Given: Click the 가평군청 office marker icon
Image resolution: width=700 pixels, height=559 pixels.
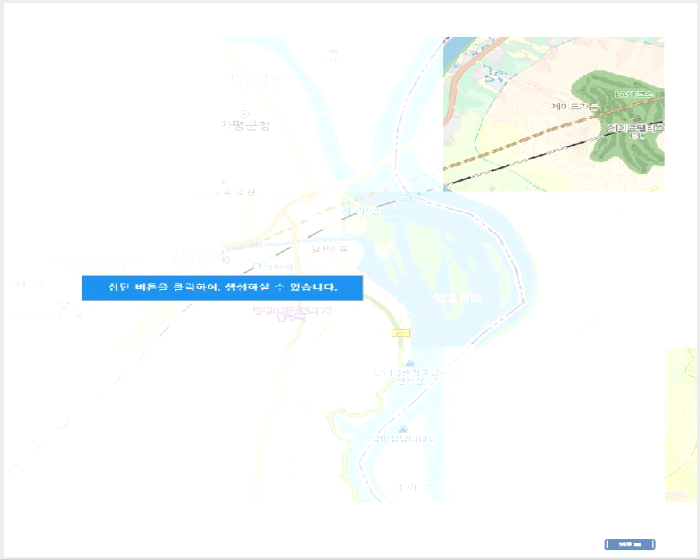Looking at the screenshot, I should pyautogui.click(x=244, y=113).
